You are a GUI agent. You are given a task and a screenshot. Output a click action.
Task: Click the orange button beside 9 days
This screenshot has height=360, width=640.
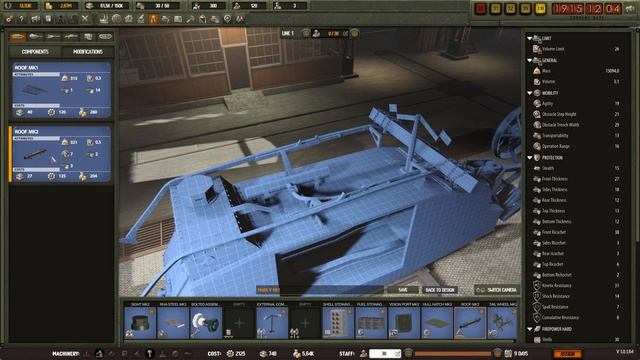(567, 353)
